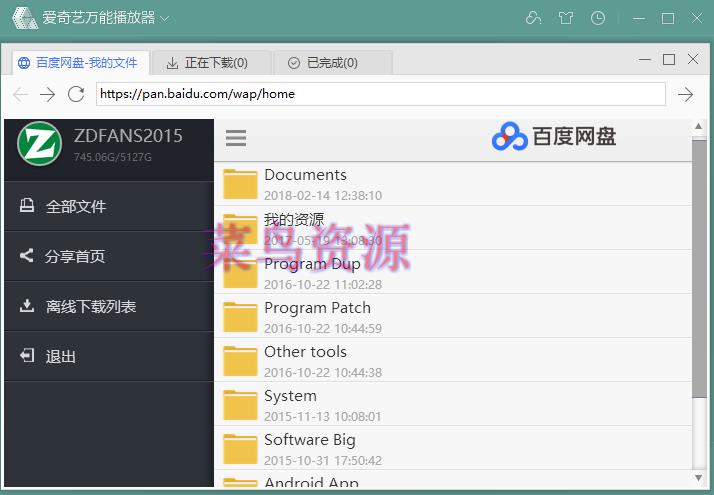The image size is (714, 495).
Task: Click the ZDFANS2015 username text
Action: [128, 136]
